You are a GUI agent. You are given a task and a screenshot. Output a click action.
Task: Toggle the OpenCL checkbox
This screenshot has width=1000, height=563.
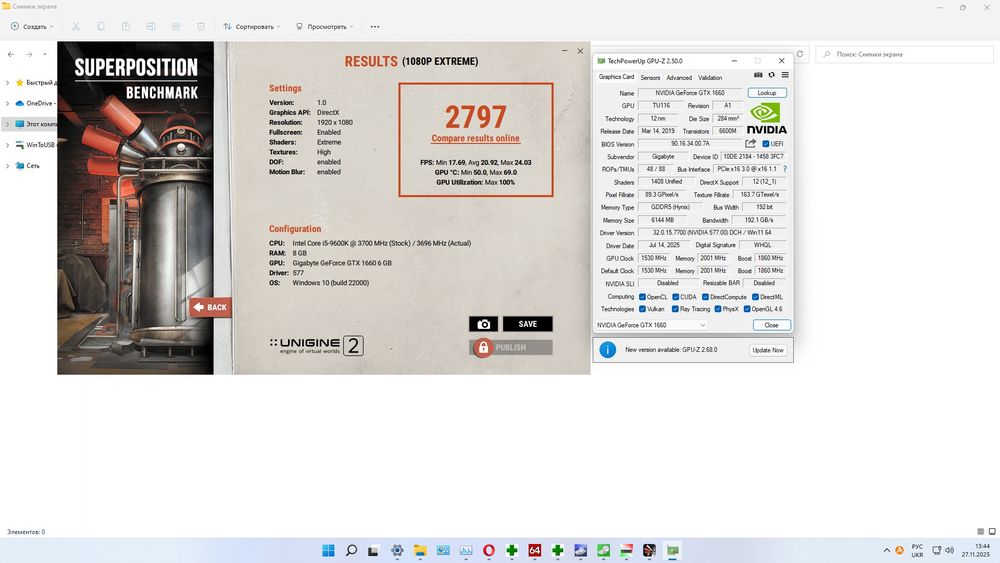pos(642,296)
